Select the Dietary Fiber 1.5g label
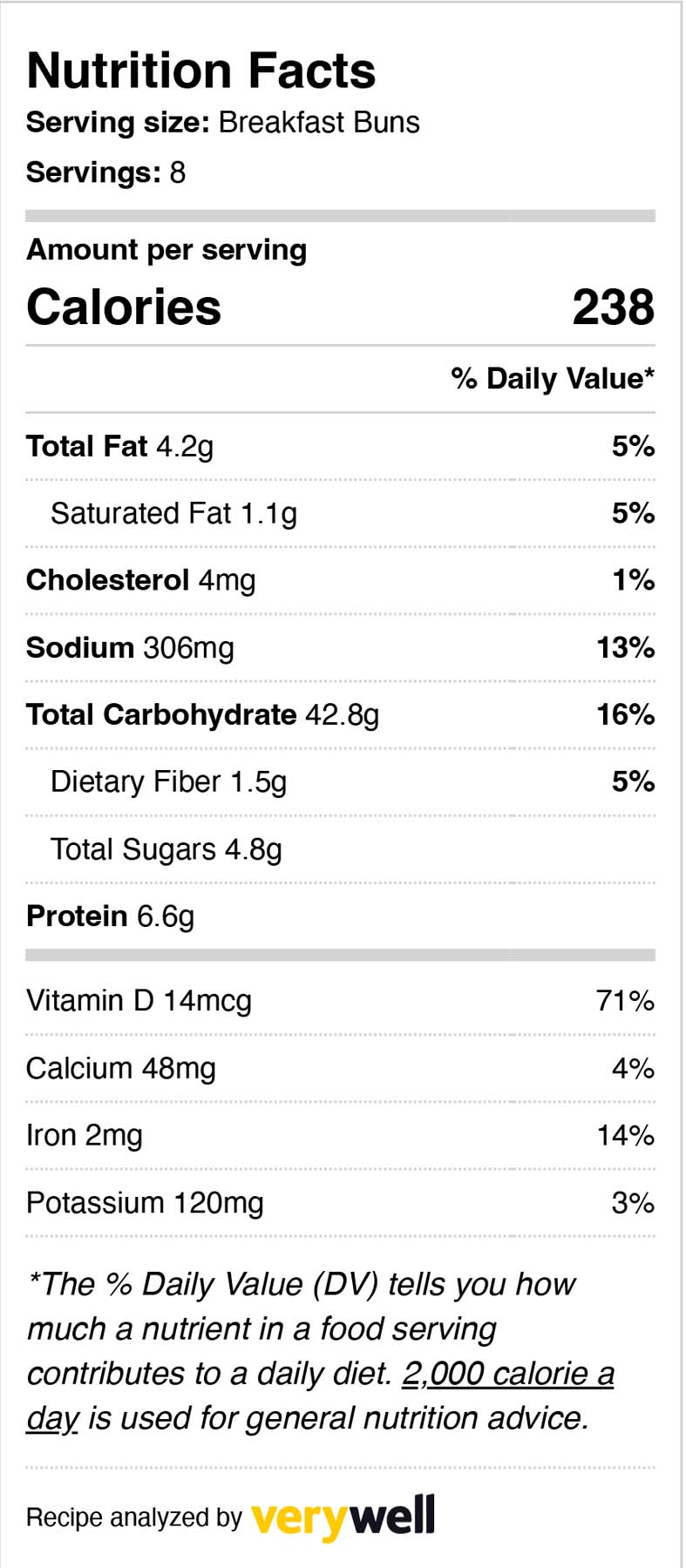Image resolution: width=686 pixels, height=1568 pixels. 168,782
